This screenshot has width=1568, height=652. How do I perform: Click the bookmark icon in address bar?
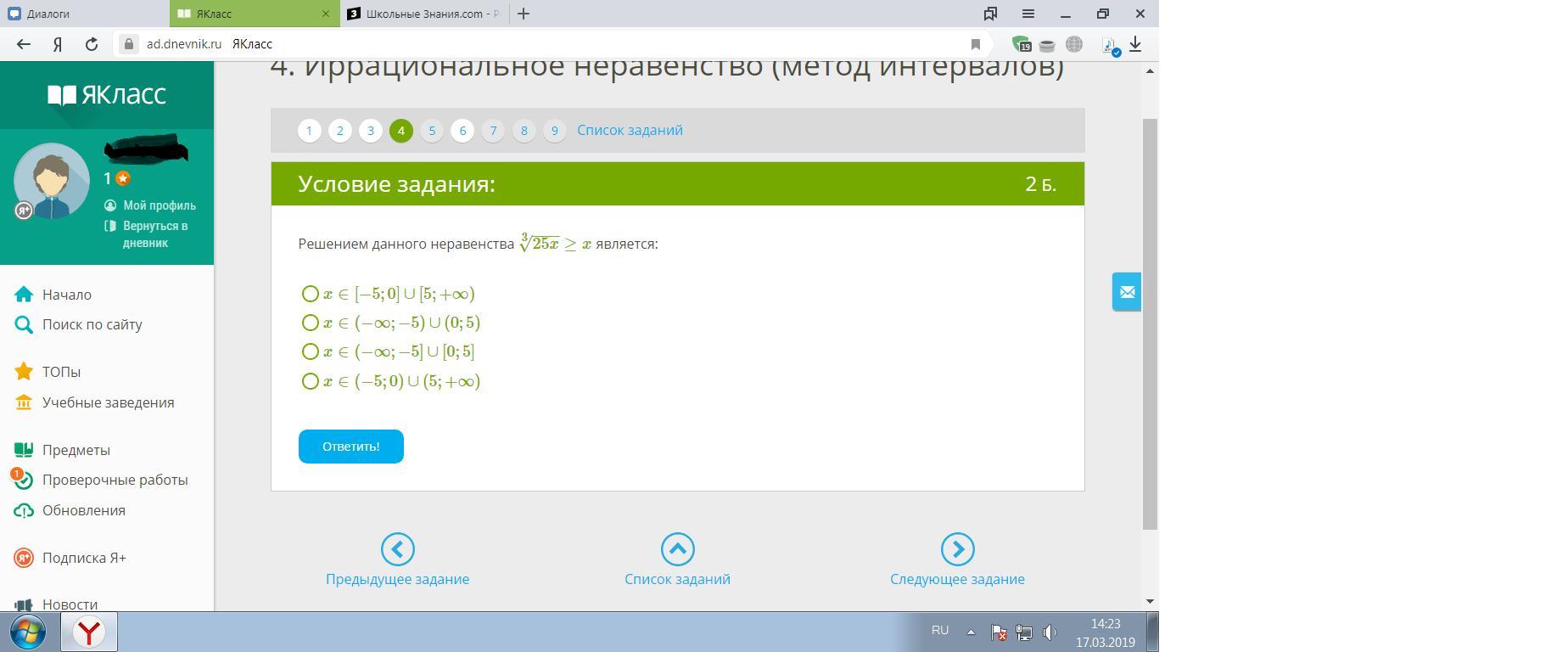click(x=976, y=44)
